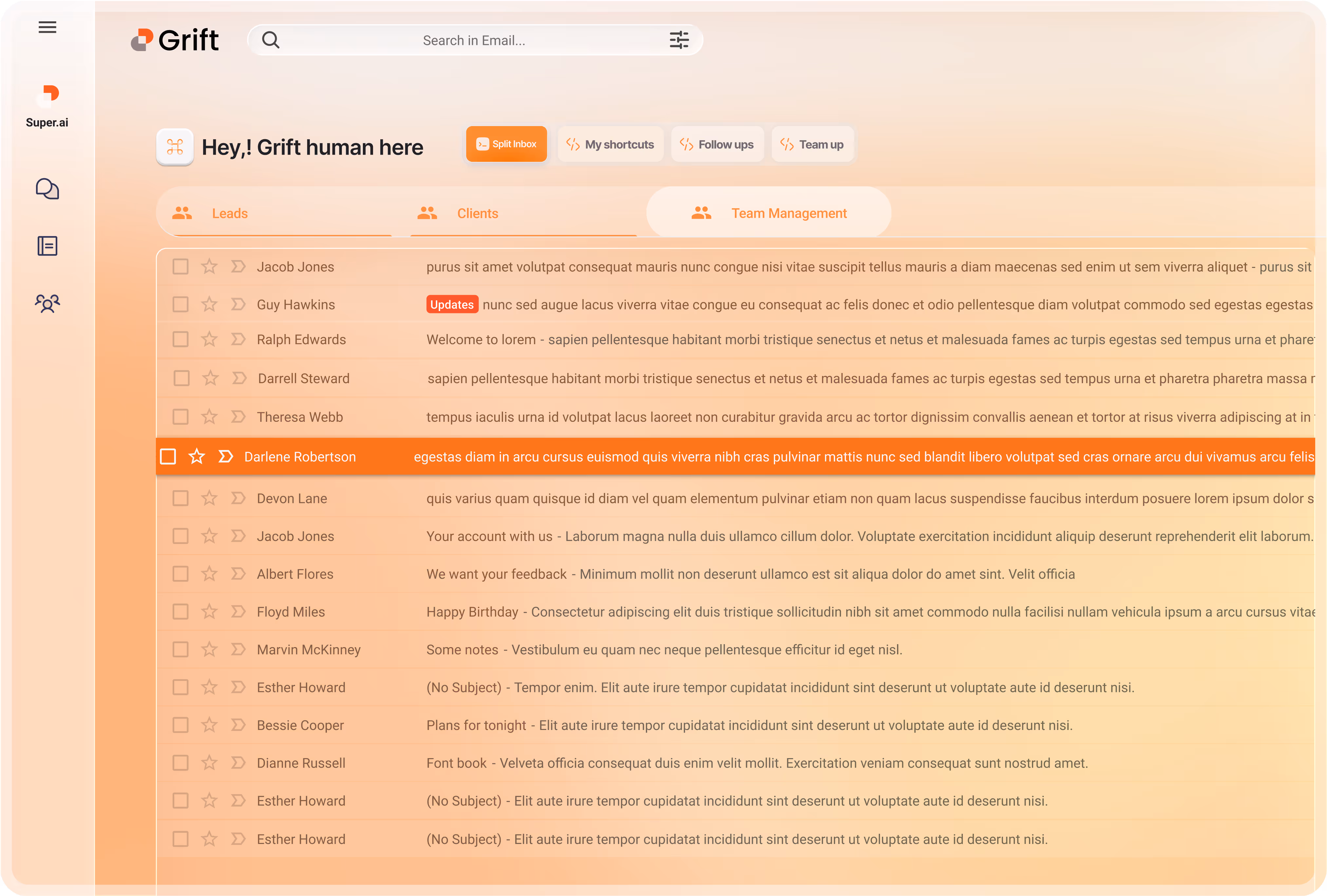Open the notes document sidebar icon

pyautogui.click(x=47, y=246)
